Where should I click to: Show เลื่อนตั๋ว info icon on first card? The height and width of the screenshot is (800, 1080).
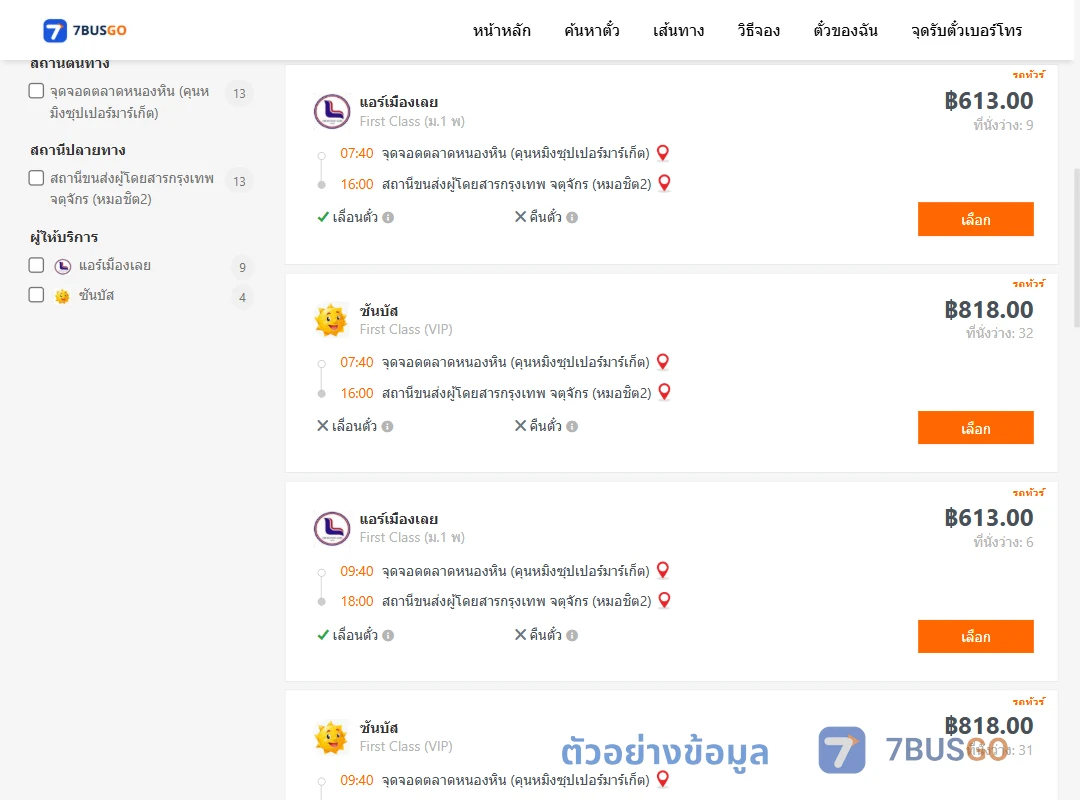388,218
